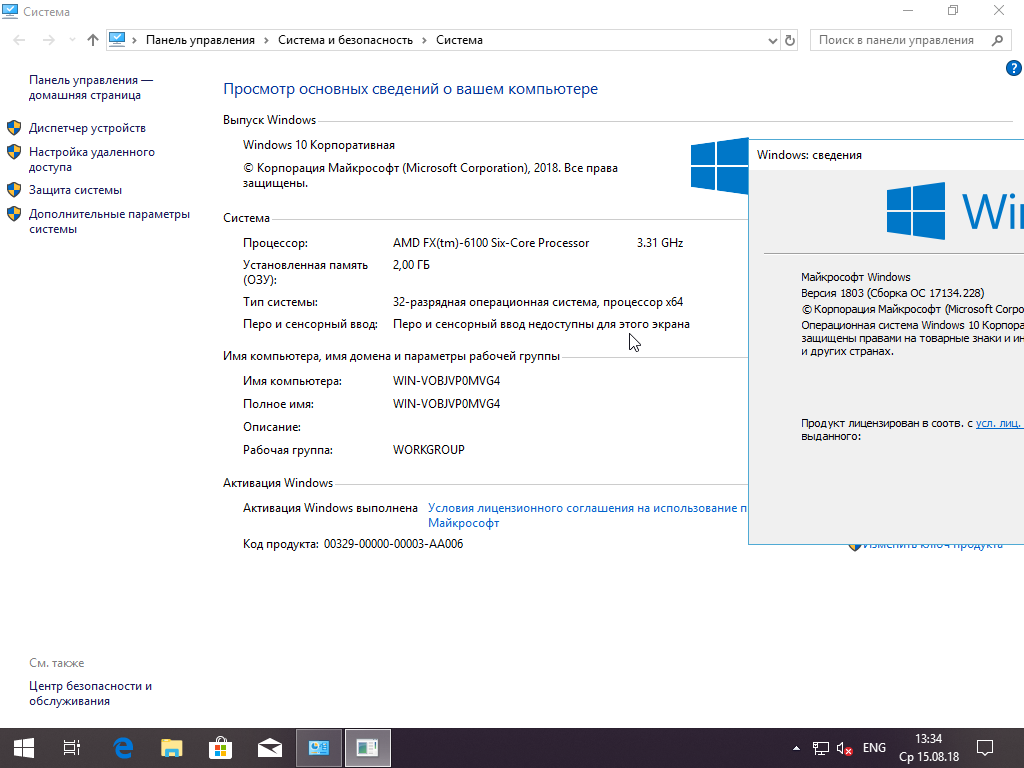The image size is (1024, 768).
Task: Click the "WORKGROUP" workgroup value
Action: pos(428,450)
